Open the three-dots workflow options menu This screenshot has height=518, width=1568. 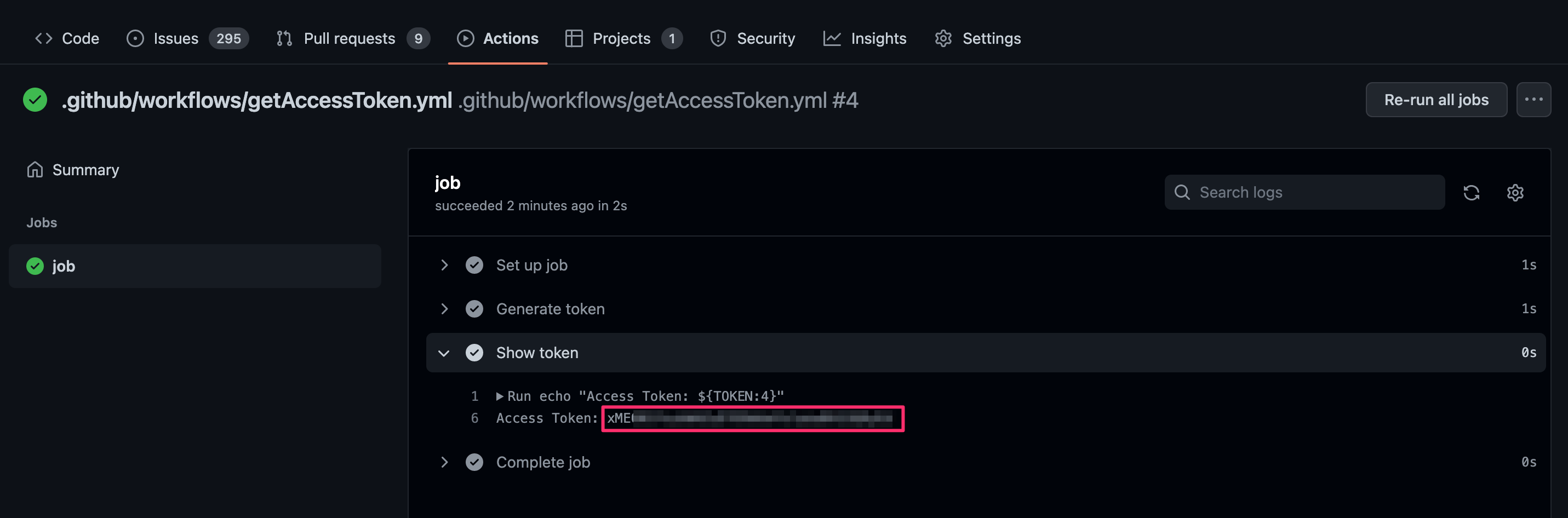(x=1533, y=100)
